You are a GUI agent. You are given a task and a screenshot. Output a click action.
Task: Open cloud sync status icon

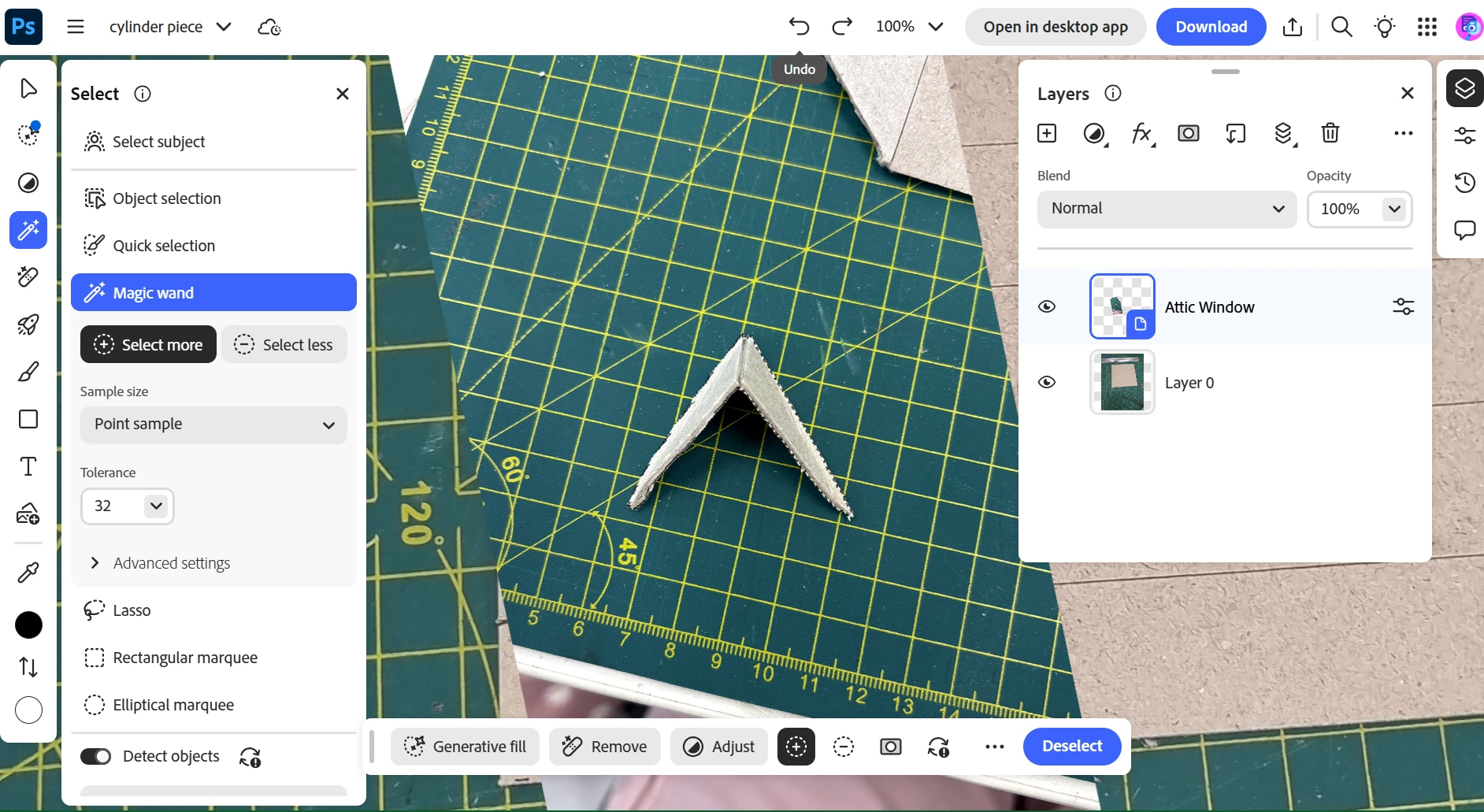[x=269, y=27]
